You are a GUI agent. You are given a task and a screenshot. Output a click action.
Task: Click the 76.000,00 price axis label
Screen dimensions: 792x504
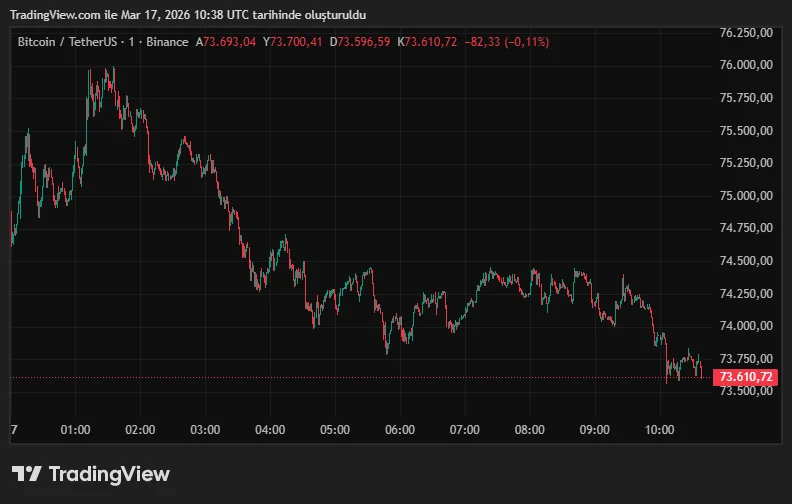coord(747,65)
